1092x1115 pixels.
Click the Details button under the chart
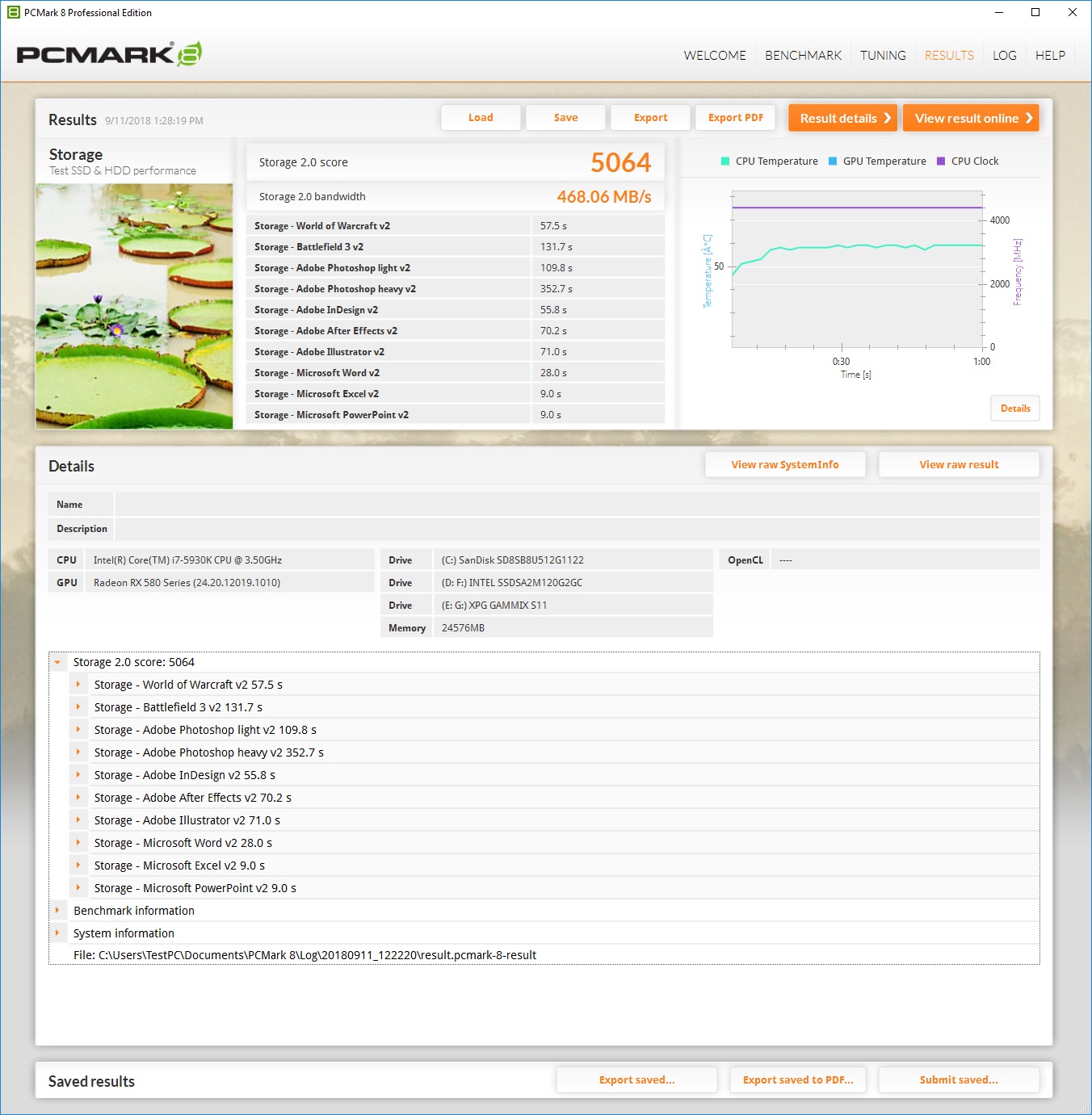1015,409
